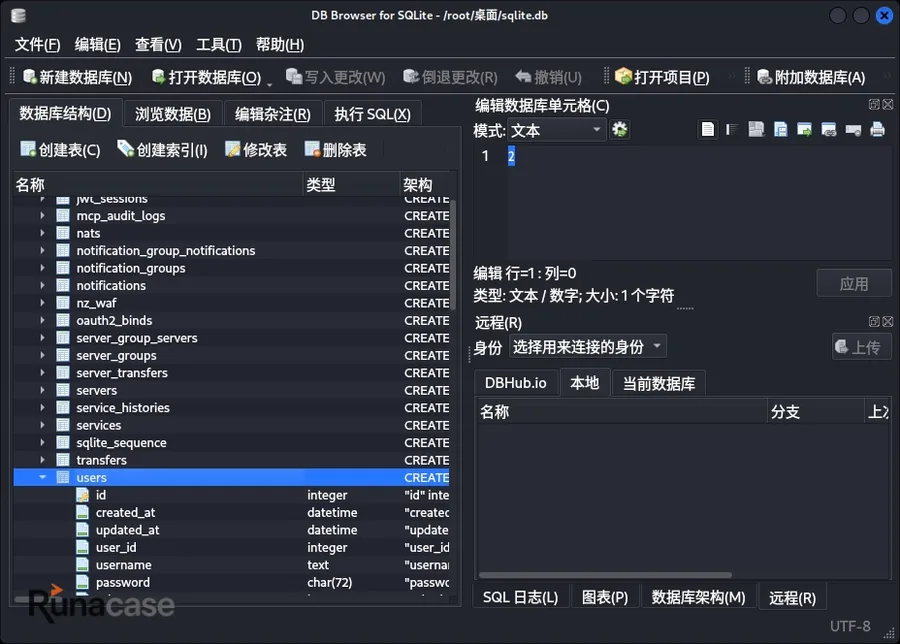Viewport: 900px width, 644px height.
Task: Open the File menu 文件(F)
Action: [37, 45]
